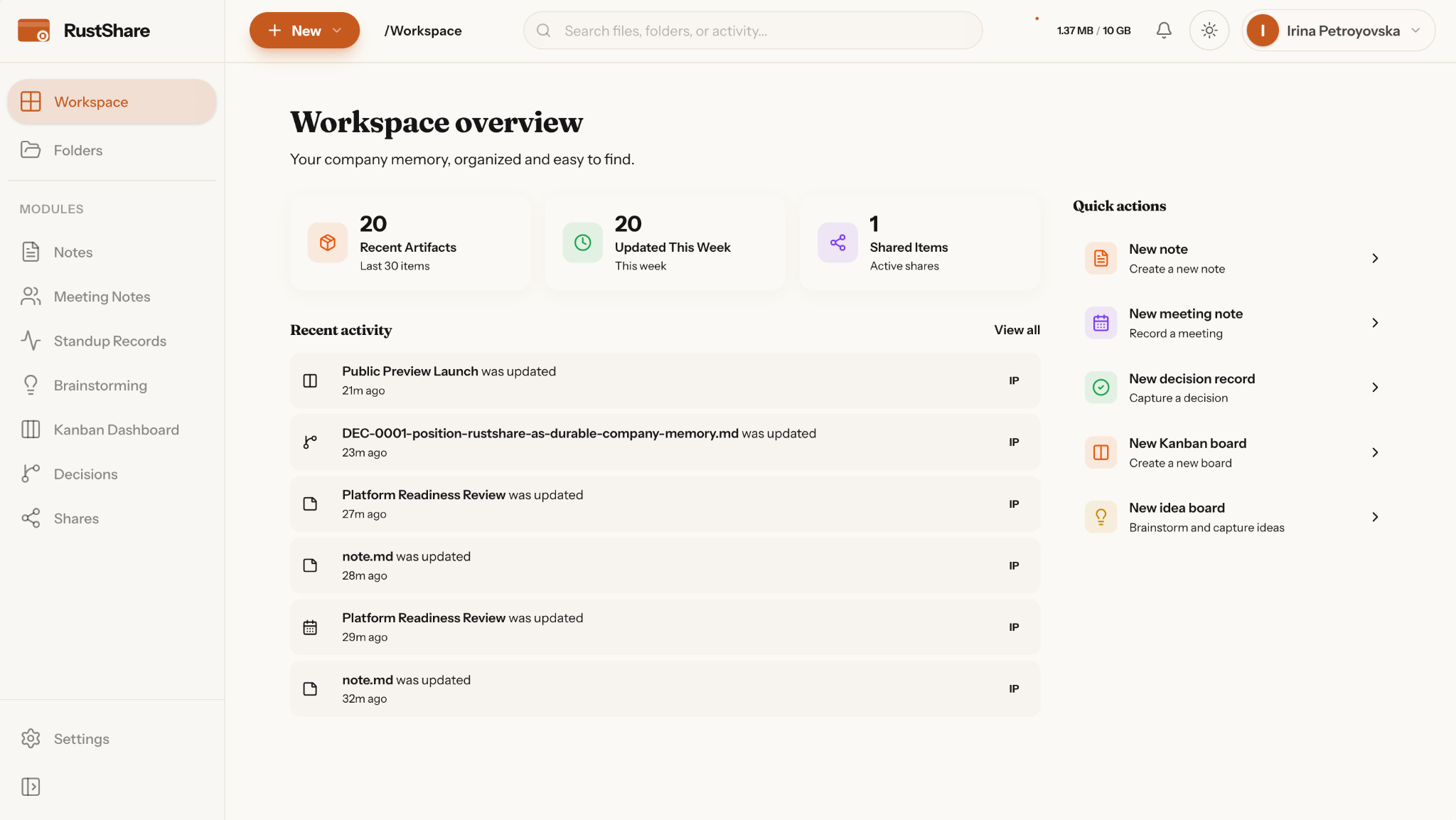This screenshot has height=820, width=1456.
Task: Click View all recent activity
Action: [1017, 330]
